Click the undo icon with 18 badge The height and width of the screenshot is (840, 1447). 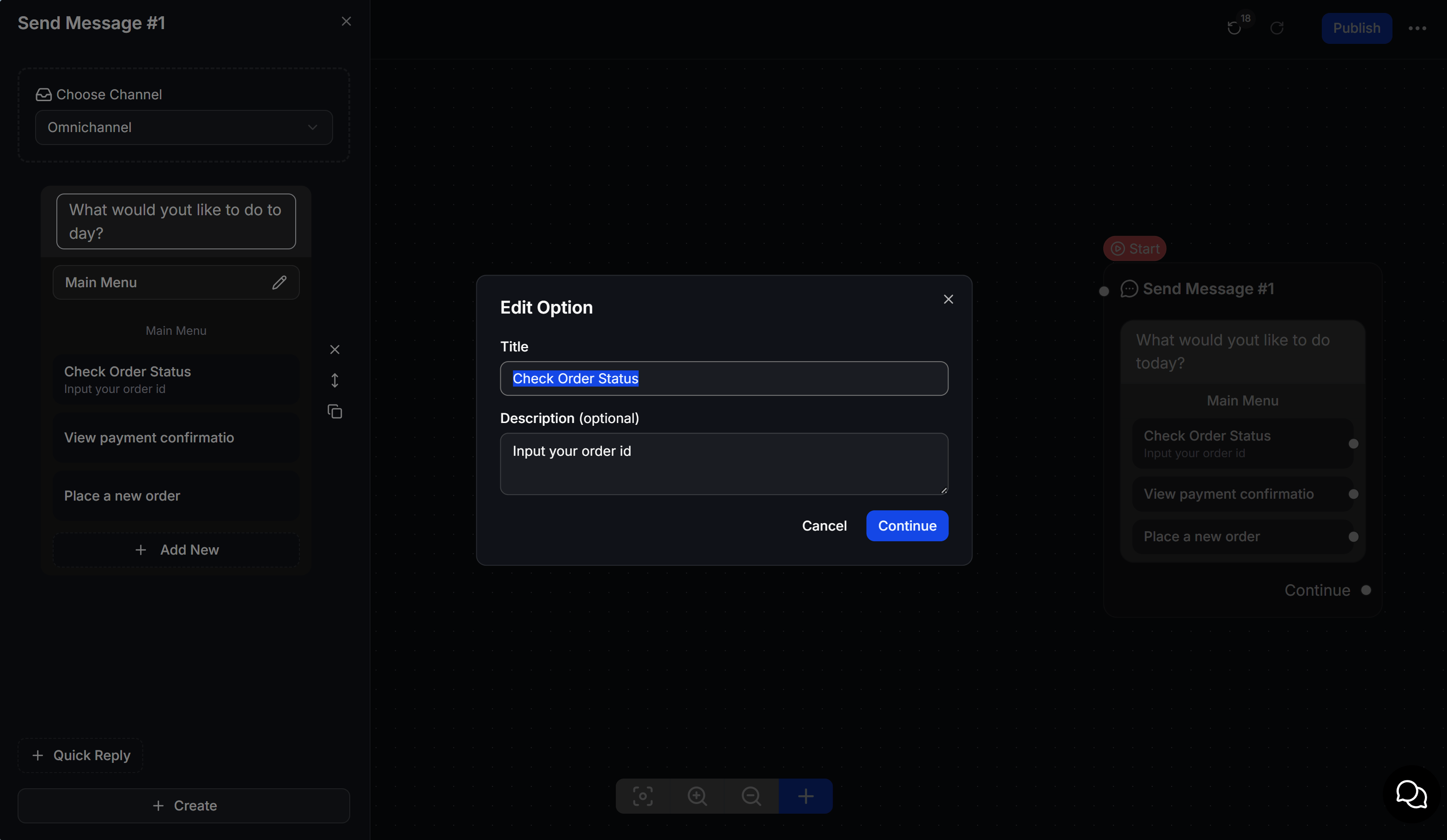[1234, 28]
